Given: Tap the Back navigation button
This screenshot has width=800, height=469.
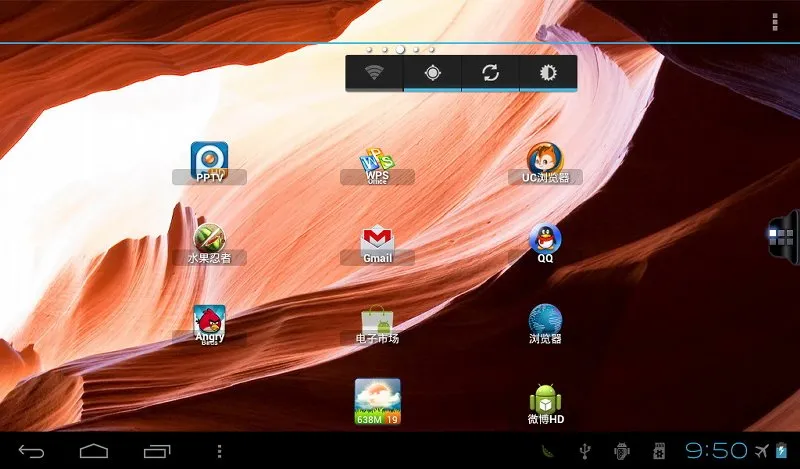Looking at the screenshot, I should (x=32, y=451).
